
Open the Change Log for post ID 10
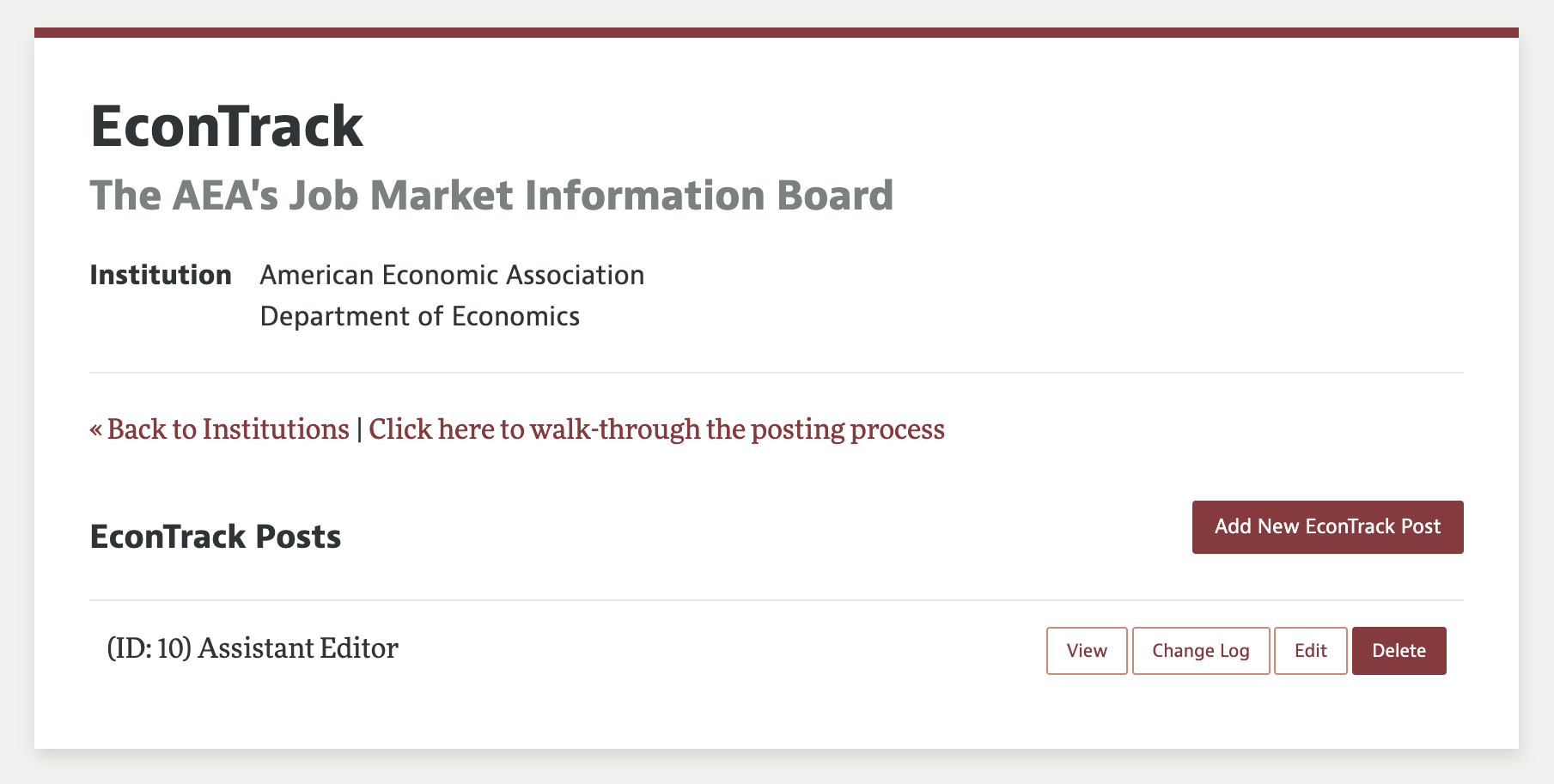(x=1200, y=651)
